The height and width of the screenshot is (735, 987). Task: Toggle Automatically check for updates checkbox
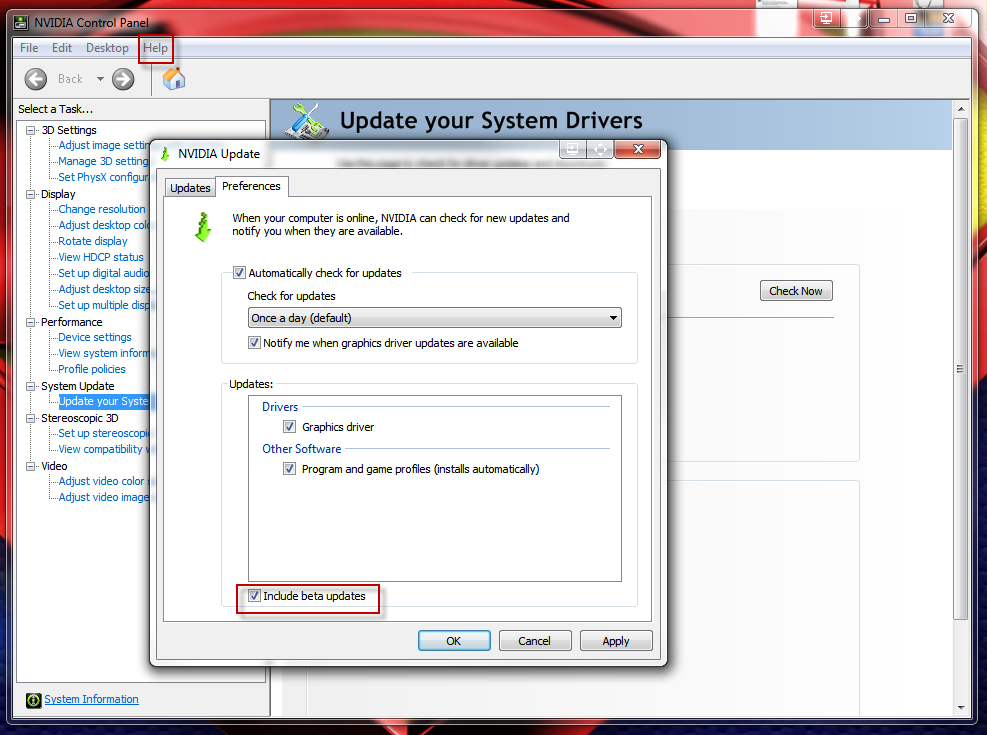239,273
